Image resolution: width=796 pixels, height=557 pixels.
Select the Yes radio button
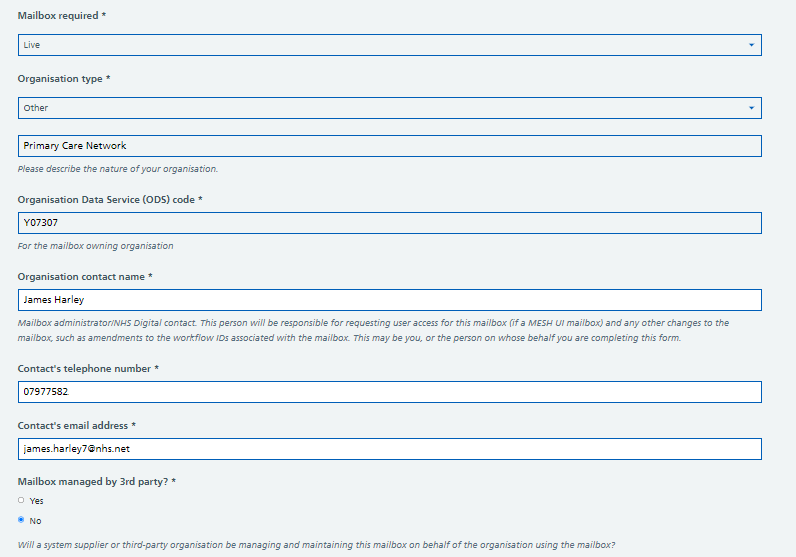pyautogui.click(x=22, y=500)
